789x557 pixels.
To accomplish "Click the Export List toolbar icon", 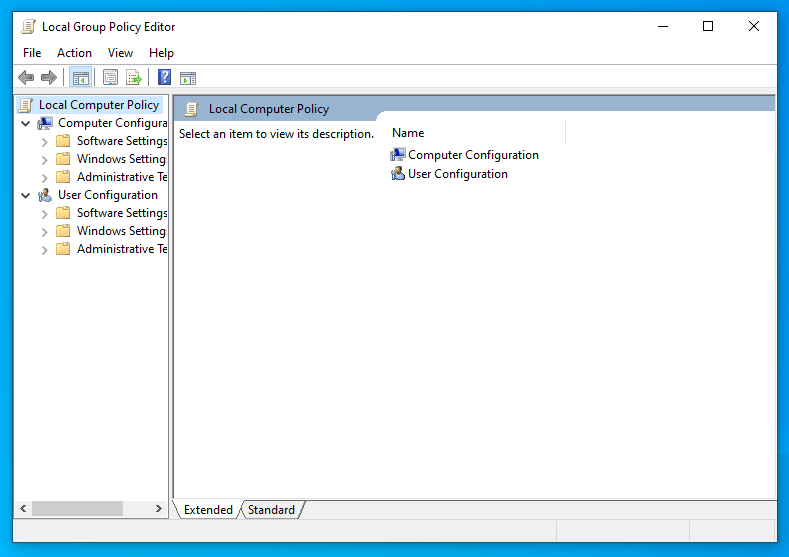I will click(134, 77).
